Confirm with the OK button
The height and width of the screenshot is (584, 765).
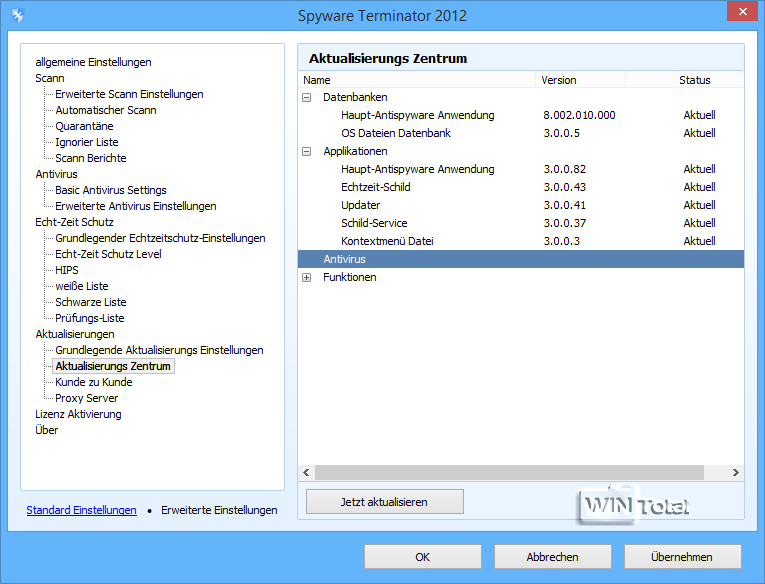[x=423, y=557]
